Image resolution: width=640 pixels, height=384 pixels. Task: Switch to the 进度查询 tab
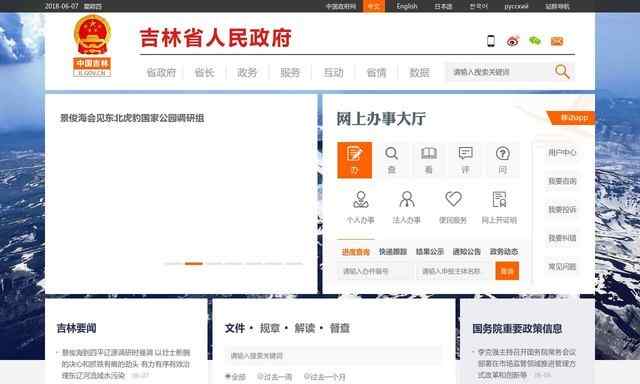(x=356, y=252)
